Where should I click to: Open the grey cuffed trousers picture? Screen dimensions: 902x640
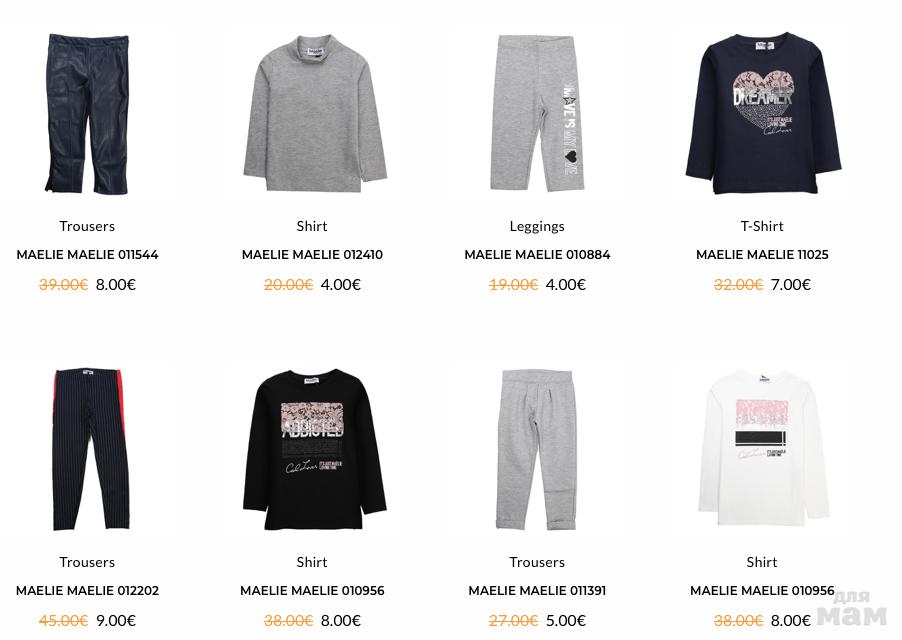537,449
